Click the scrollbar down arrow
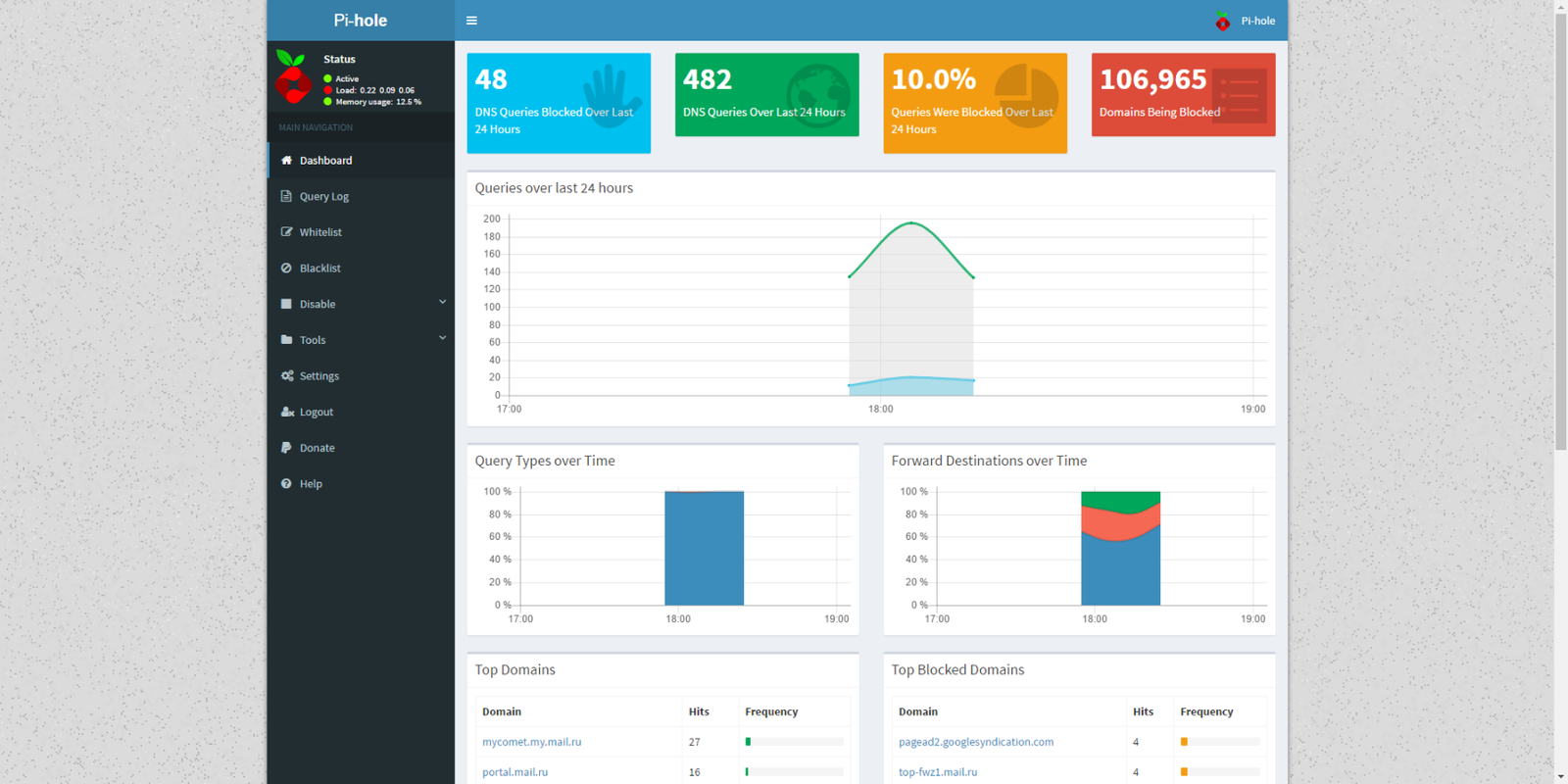Screen dimensions: 1568x784 1561,777
